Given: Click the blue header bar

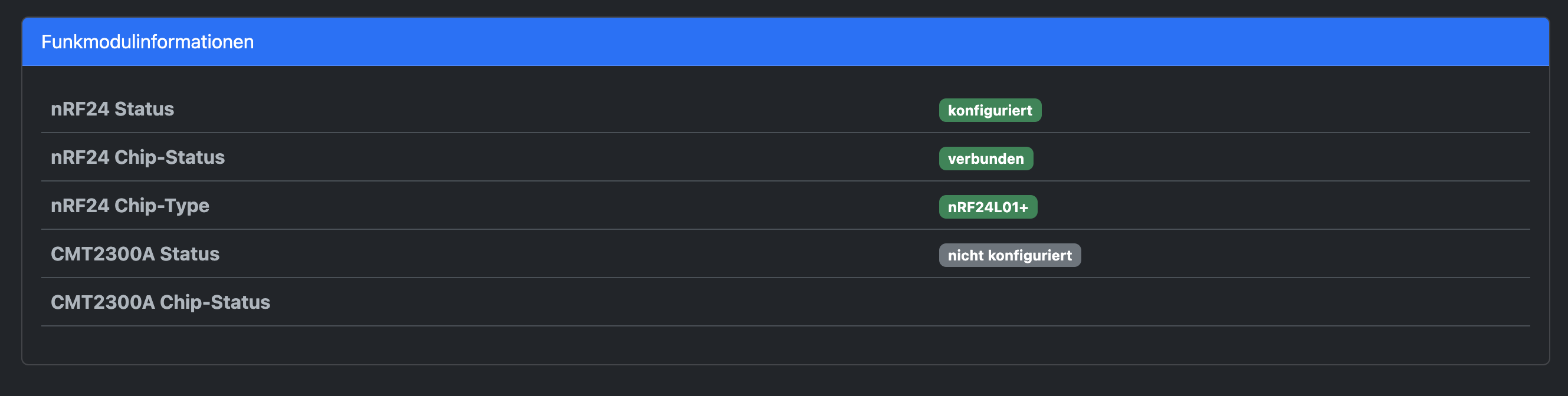Looking at the screenshot, I should click(x=784, y=42).
